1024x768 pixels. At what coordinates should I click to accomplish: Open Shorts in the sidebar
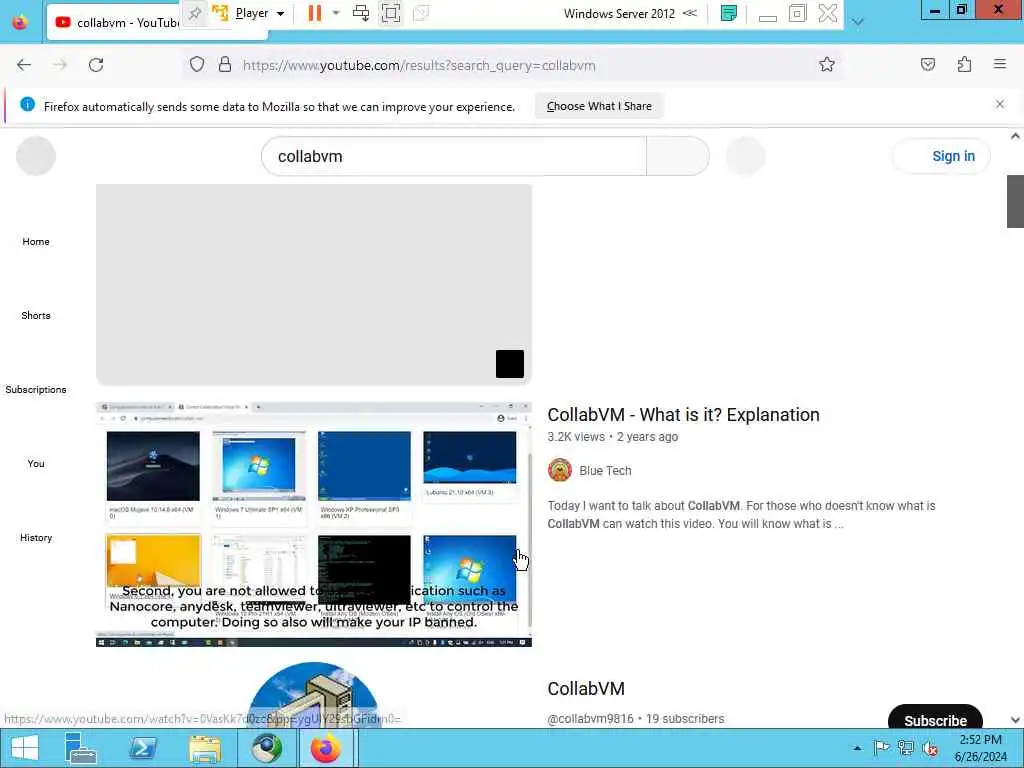(36, 315)
